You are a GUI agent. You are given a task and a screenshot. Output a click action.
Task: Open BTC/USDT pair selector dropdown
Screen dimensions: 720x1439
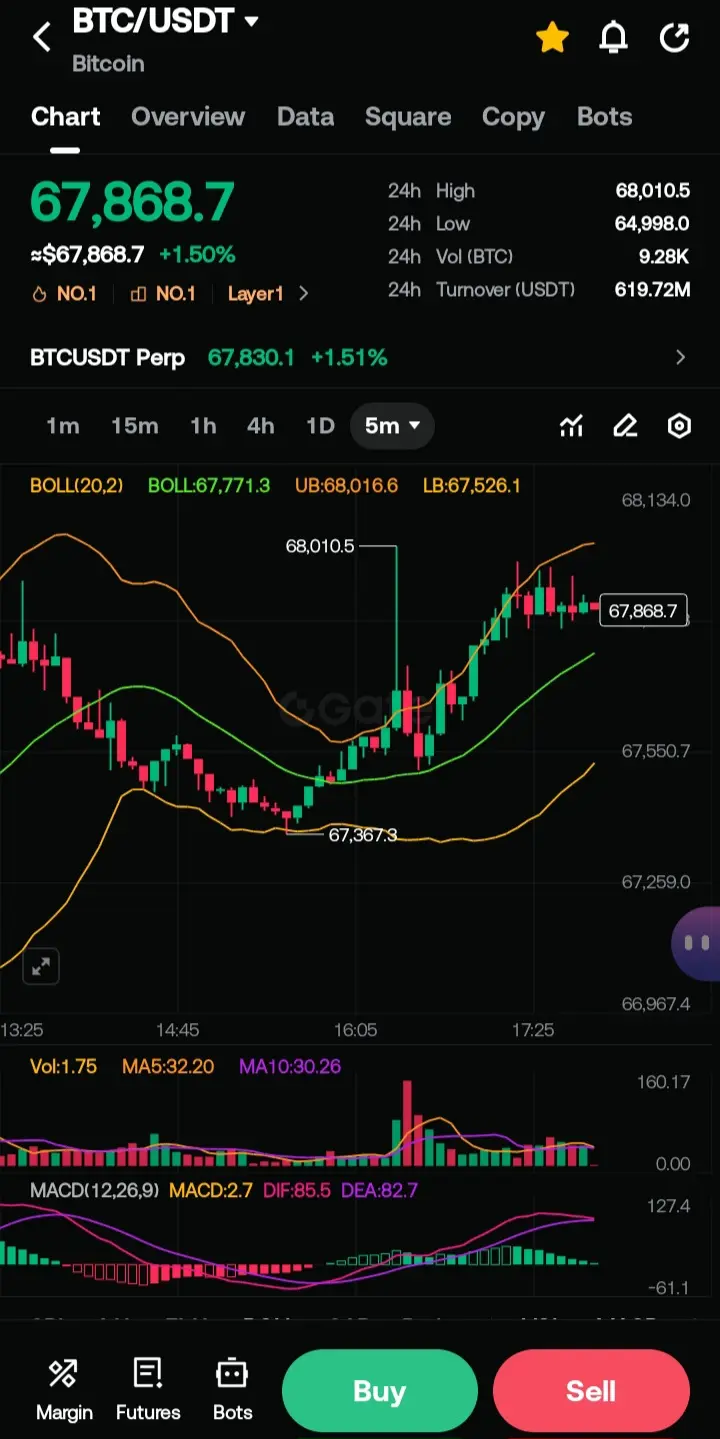click(166, 21)
